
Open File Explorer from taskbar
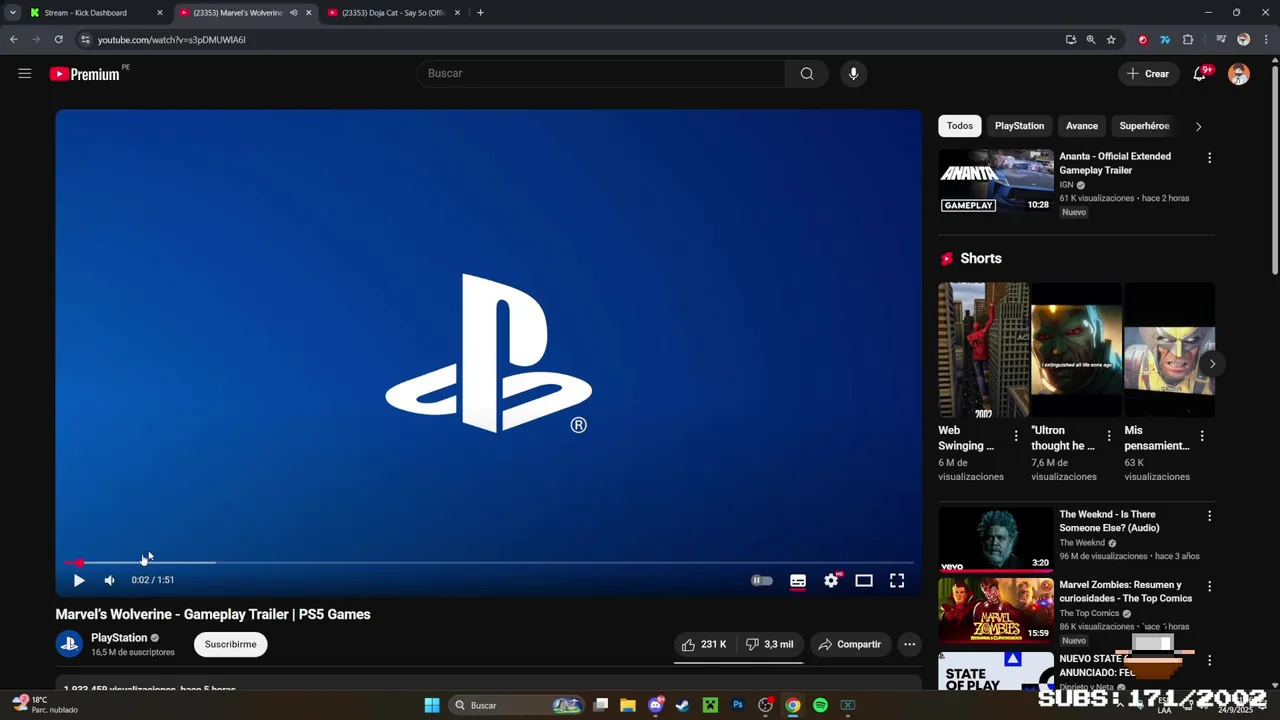628,705
